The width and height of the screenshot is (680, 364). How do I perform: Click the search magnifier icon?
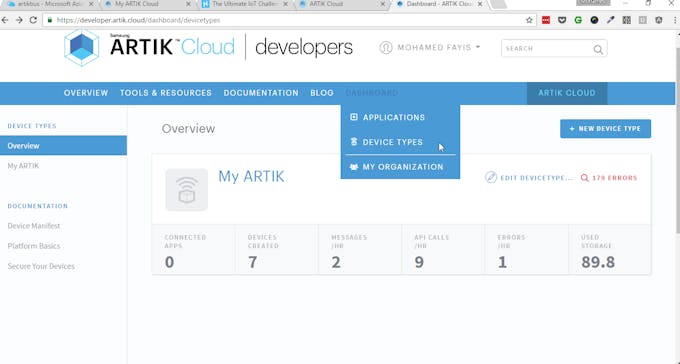pyautogui.click(x=598, y=49)
